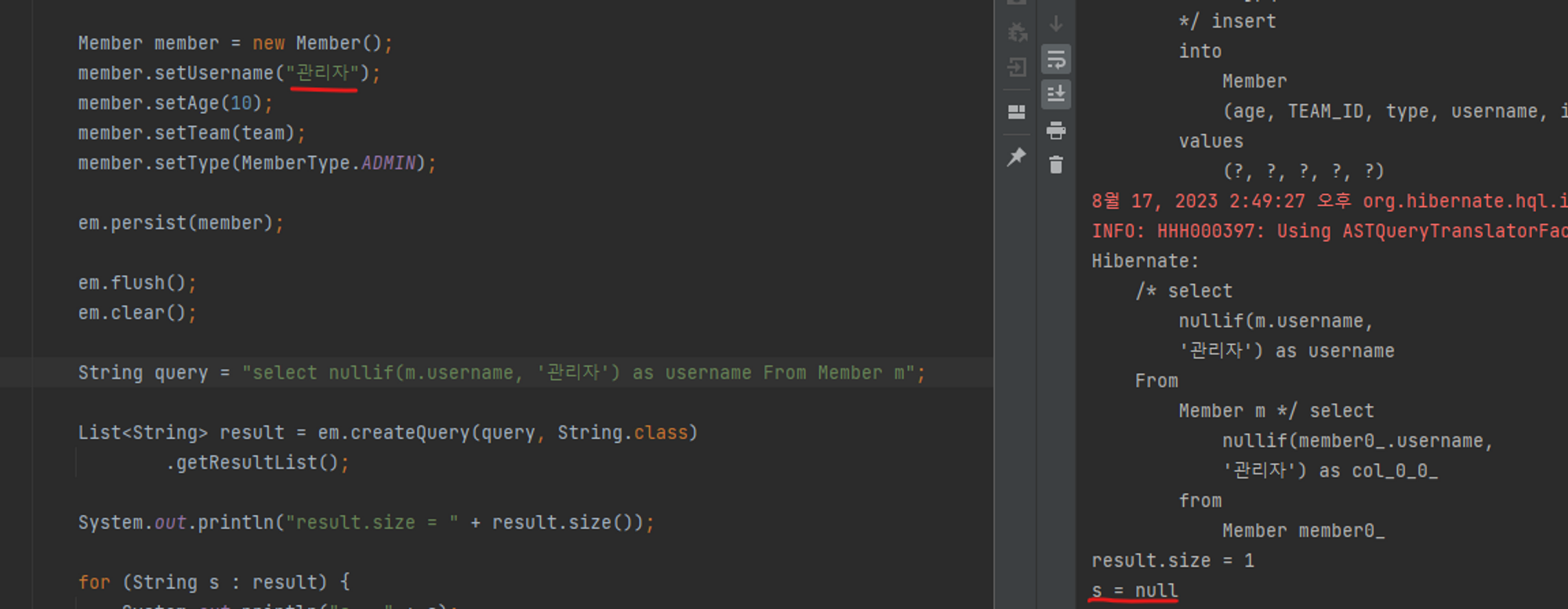Click the em.flush() line

137,283
